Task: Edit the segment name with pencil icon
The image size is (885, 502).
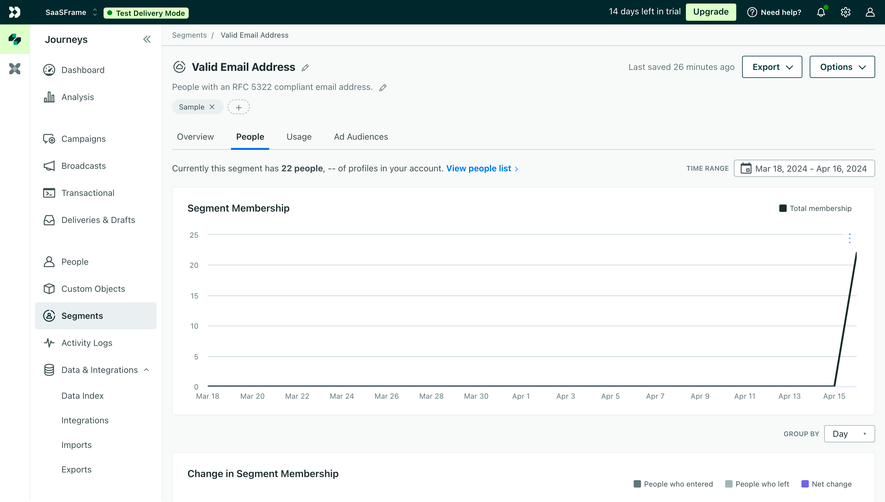Action: click(305, 68)
